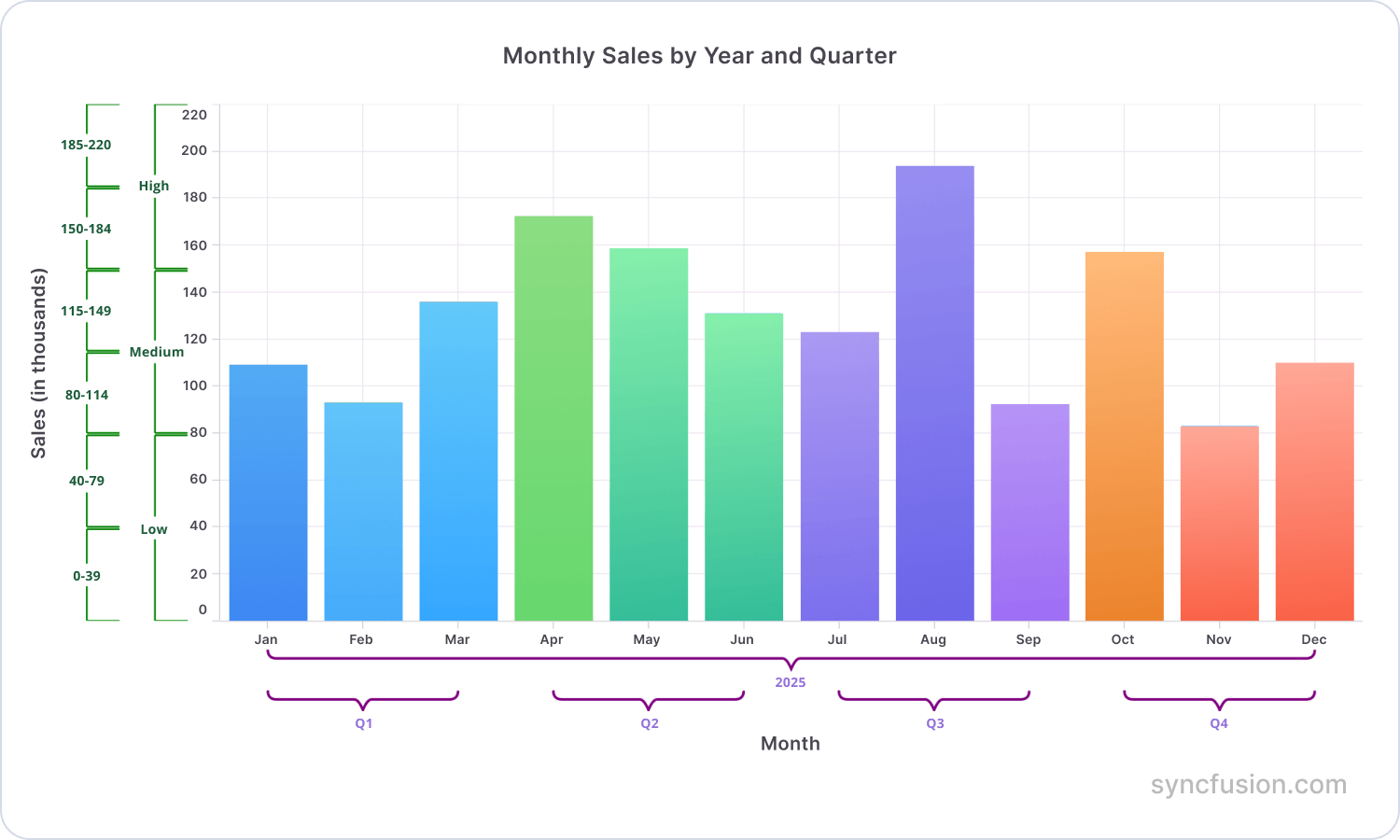Viewport: 1400px width, 840px height.
Task: Click the Low category label
Action: [x=154, y=529]
